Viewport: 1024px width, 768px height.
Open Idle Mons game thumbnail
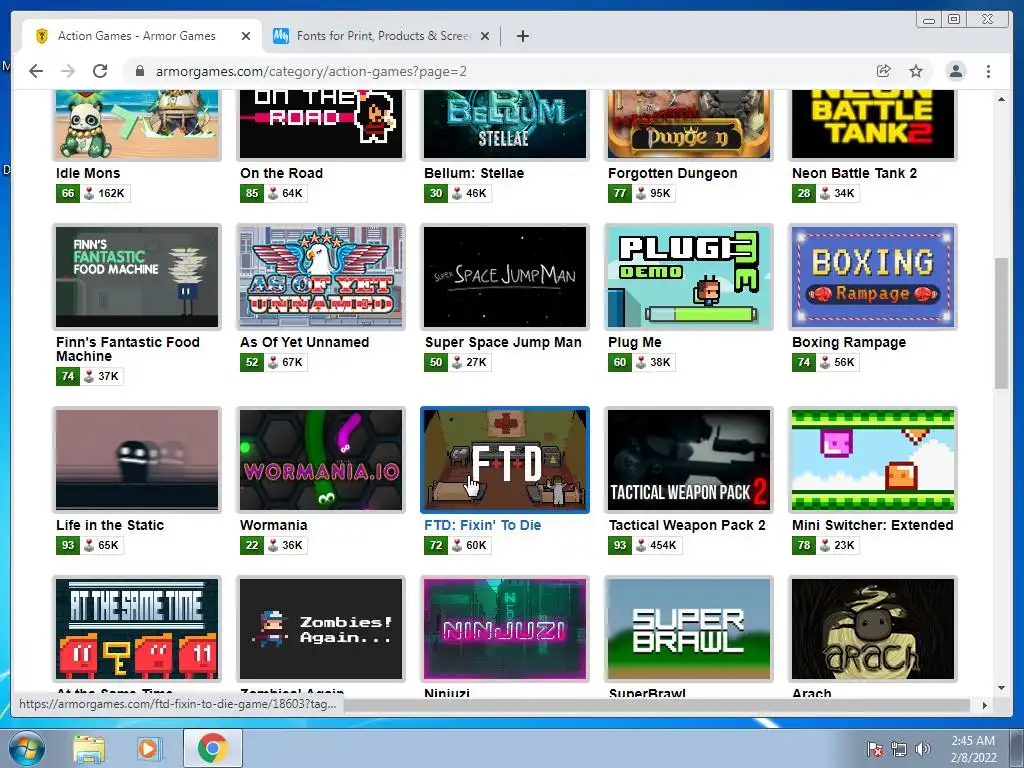pyautogui.click(x=137, y=124)
